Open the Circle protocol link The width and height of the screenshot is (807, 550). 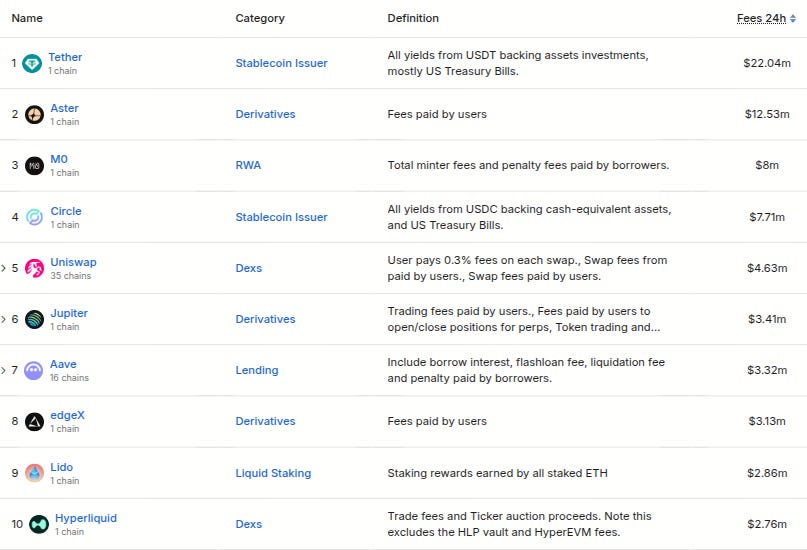(66, 211)
